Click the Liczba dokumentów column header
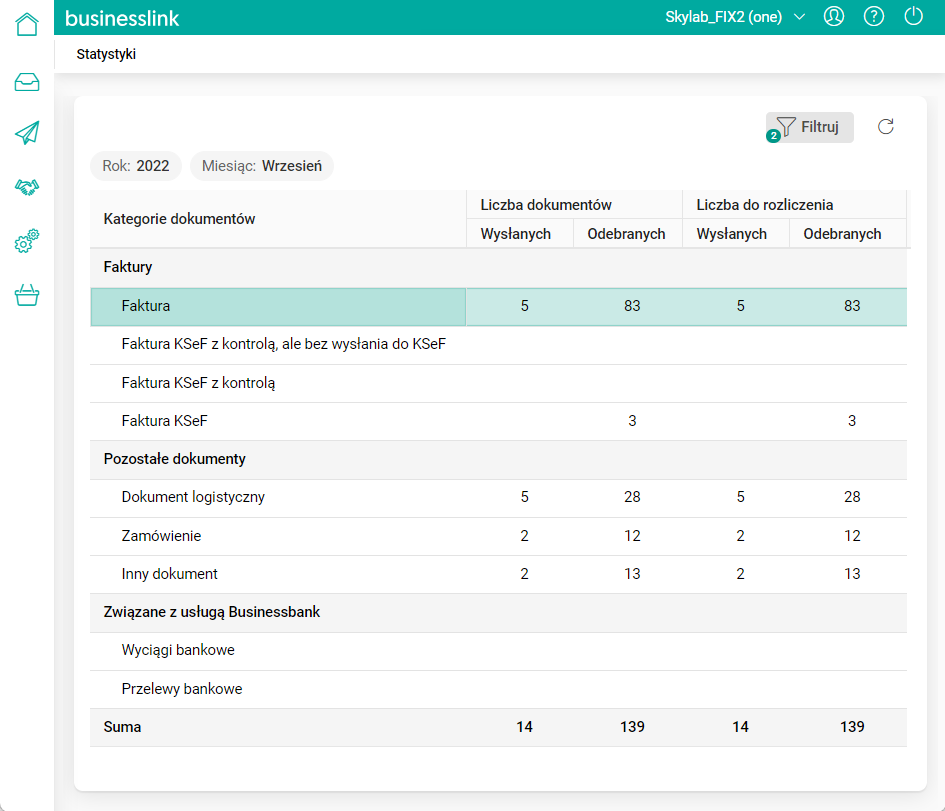Image resolution: width=945 pixels, height=811 pixels. coord(574,204)
